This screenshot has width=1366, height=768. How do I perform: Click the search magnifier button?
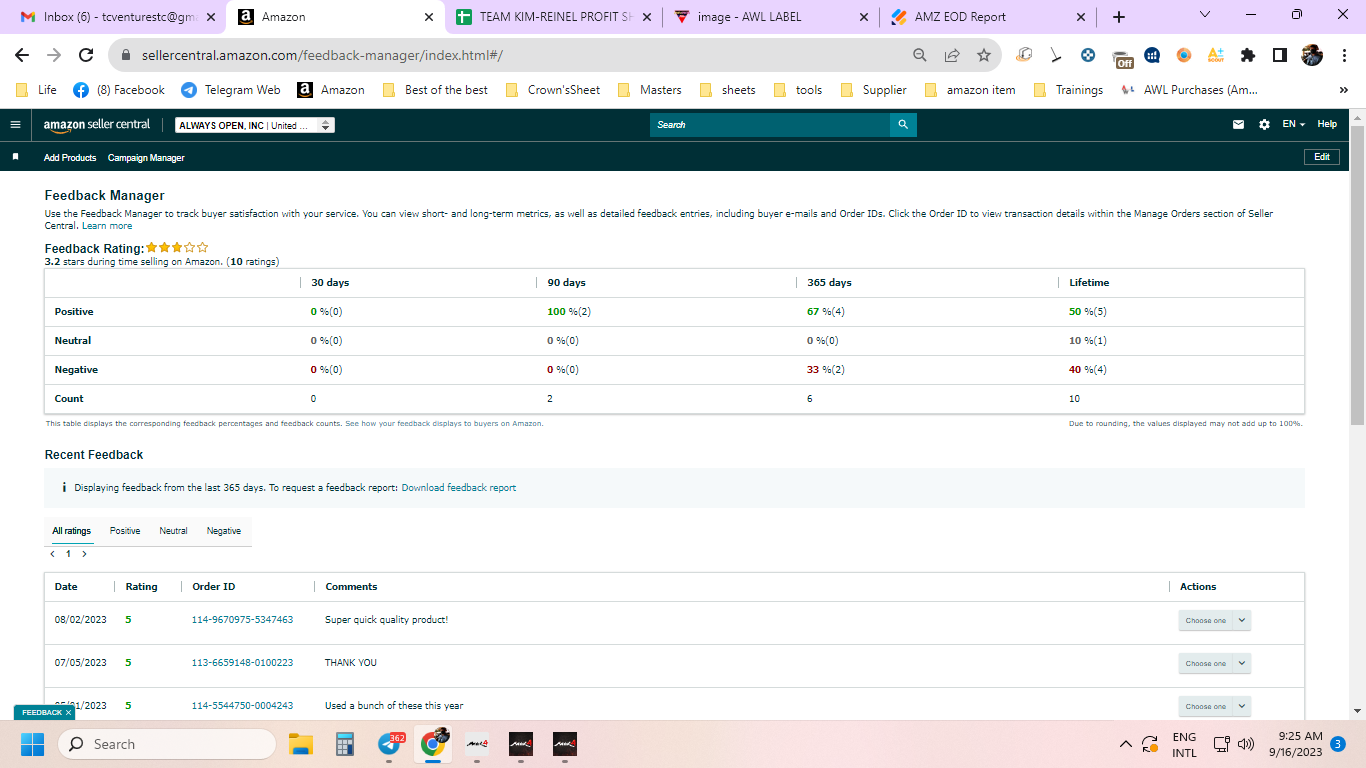tap(903, 125)
